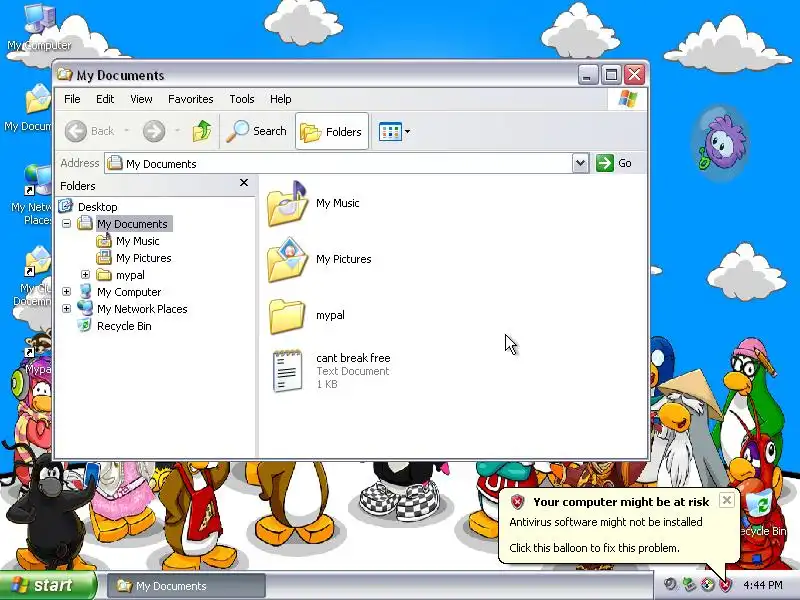
Task: Expand the mypal tree node
Action: click(85, 274)
